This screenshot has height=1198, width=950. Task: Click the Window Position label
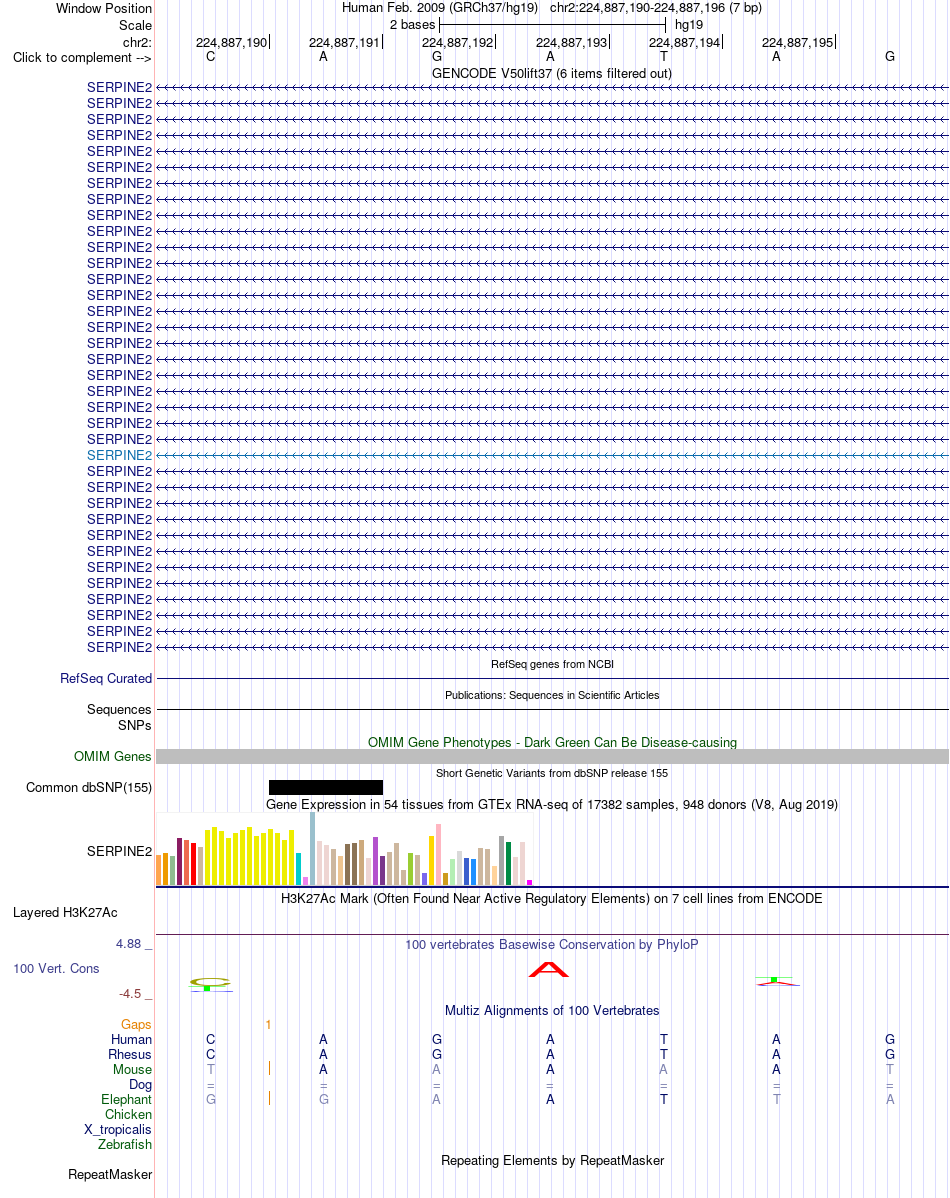[x=104, y=8]
